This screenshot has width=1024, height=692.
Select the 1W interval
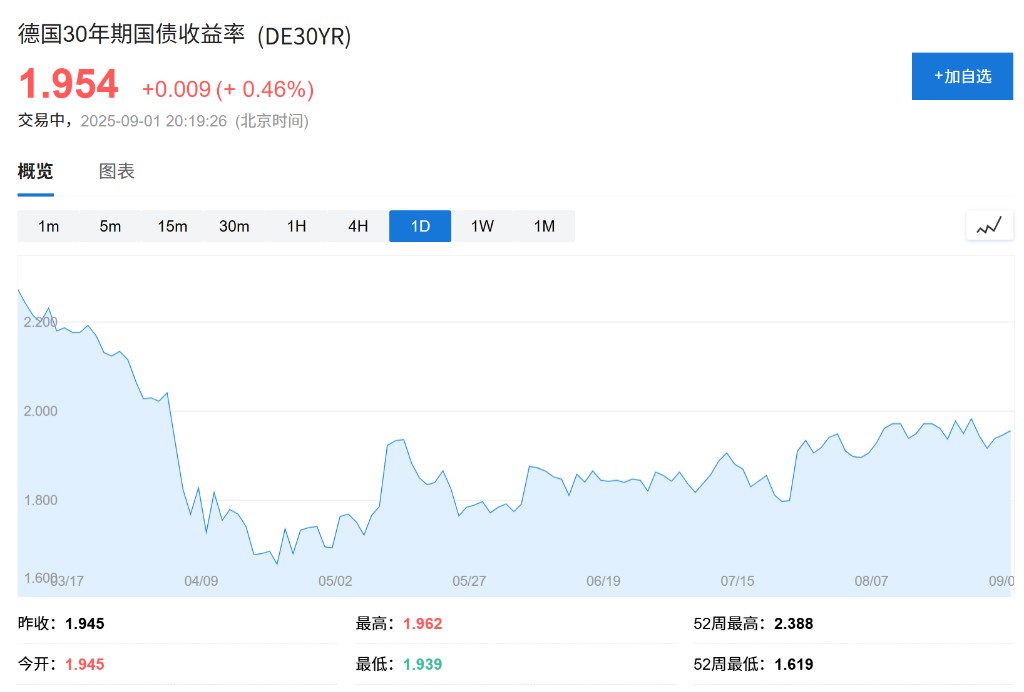coord(482,226)
